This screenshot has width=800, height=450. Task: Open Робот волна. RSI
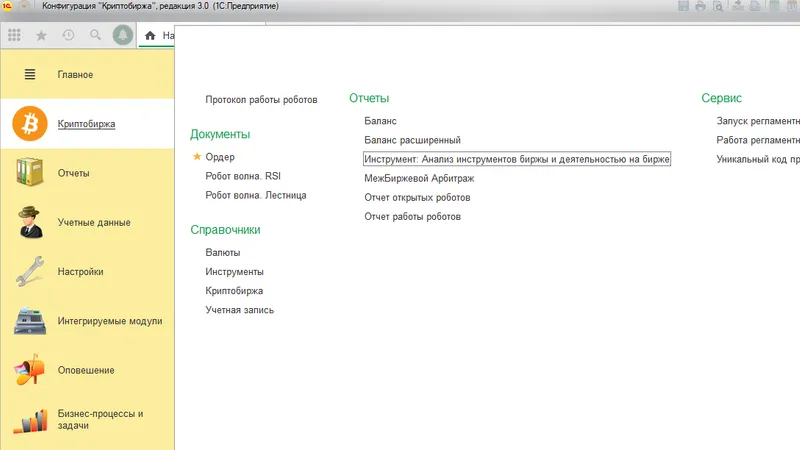[x=243, y=176]
